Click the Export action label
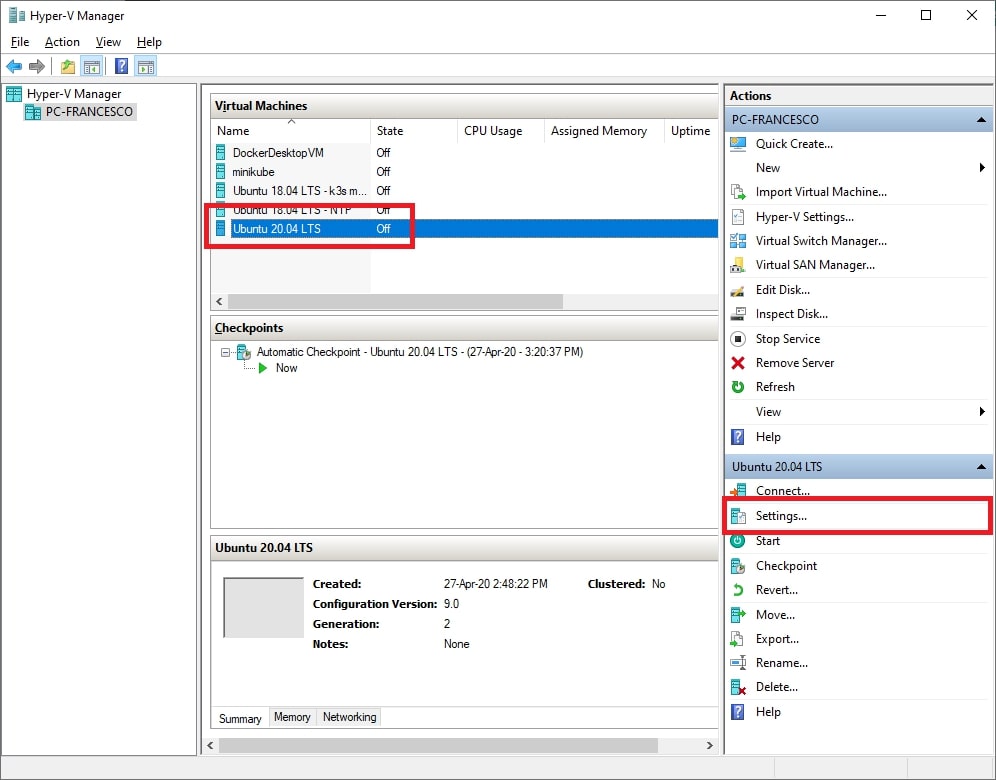 pos(777,639)
